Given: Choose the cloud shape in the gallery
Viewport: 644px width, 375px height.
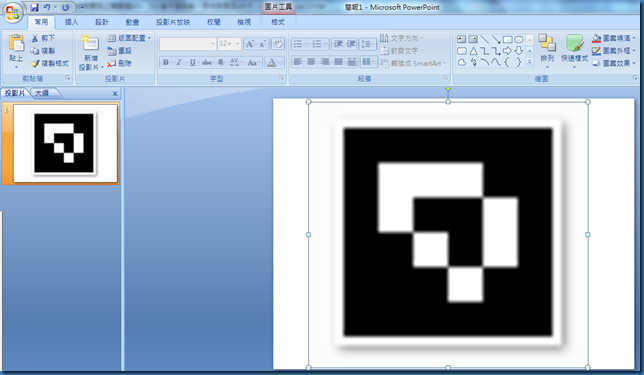Looking at the screenshot, I should click(462, 62).
